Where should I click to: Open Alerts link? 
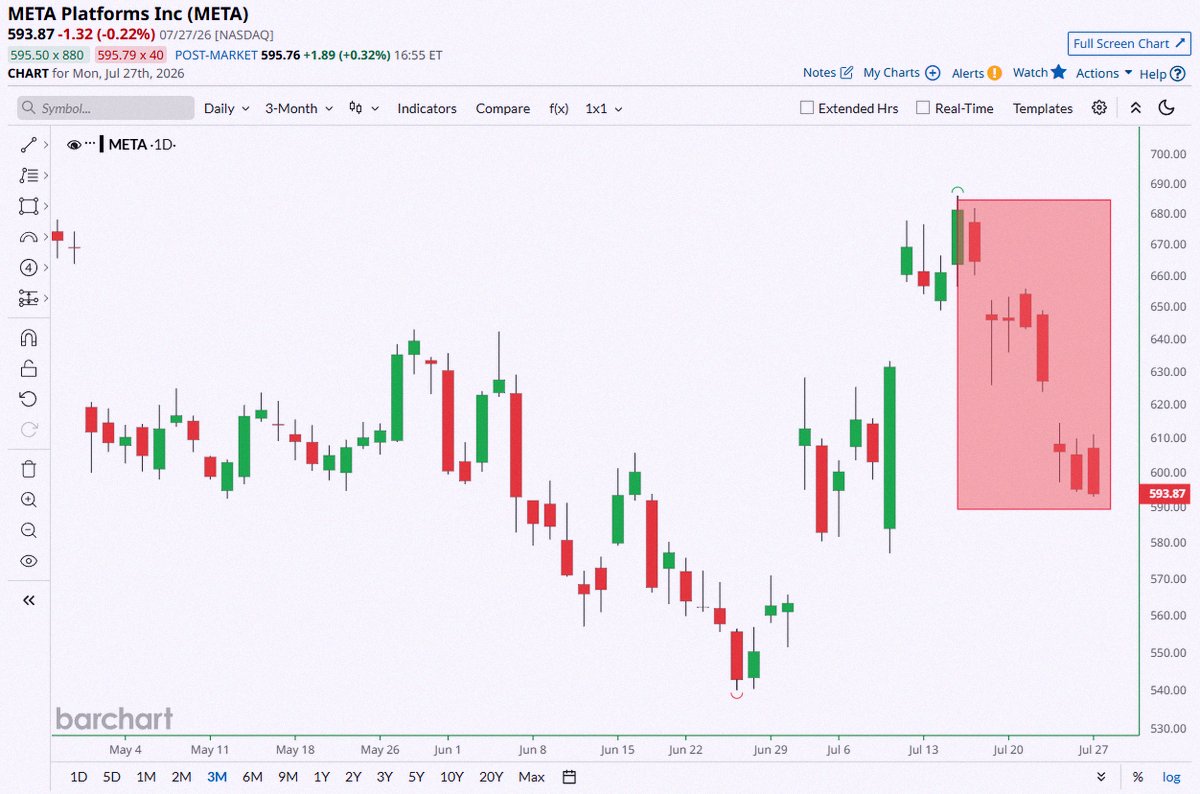click(976, 73)
